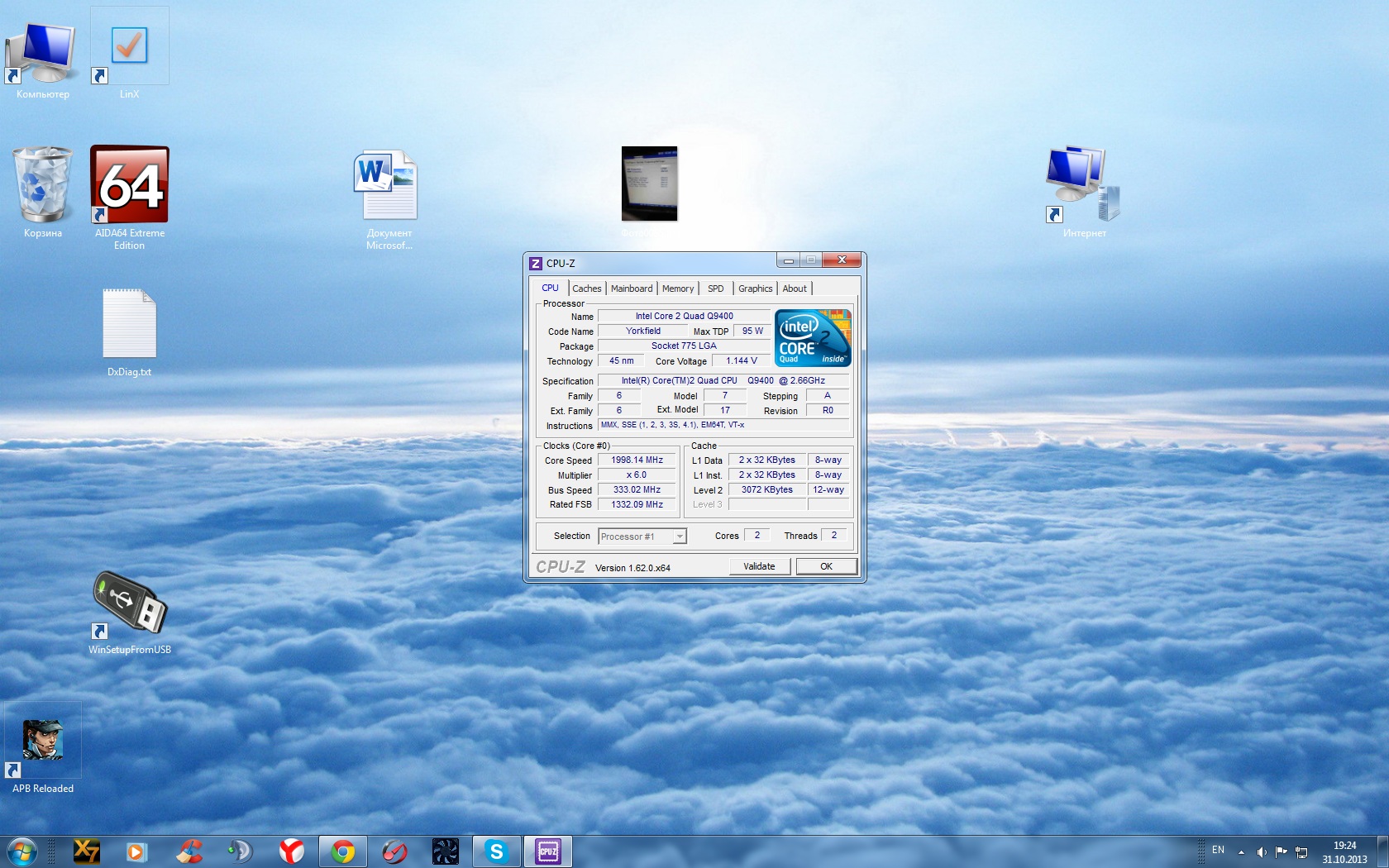Switch to the Caches tab

click(587, 289)
